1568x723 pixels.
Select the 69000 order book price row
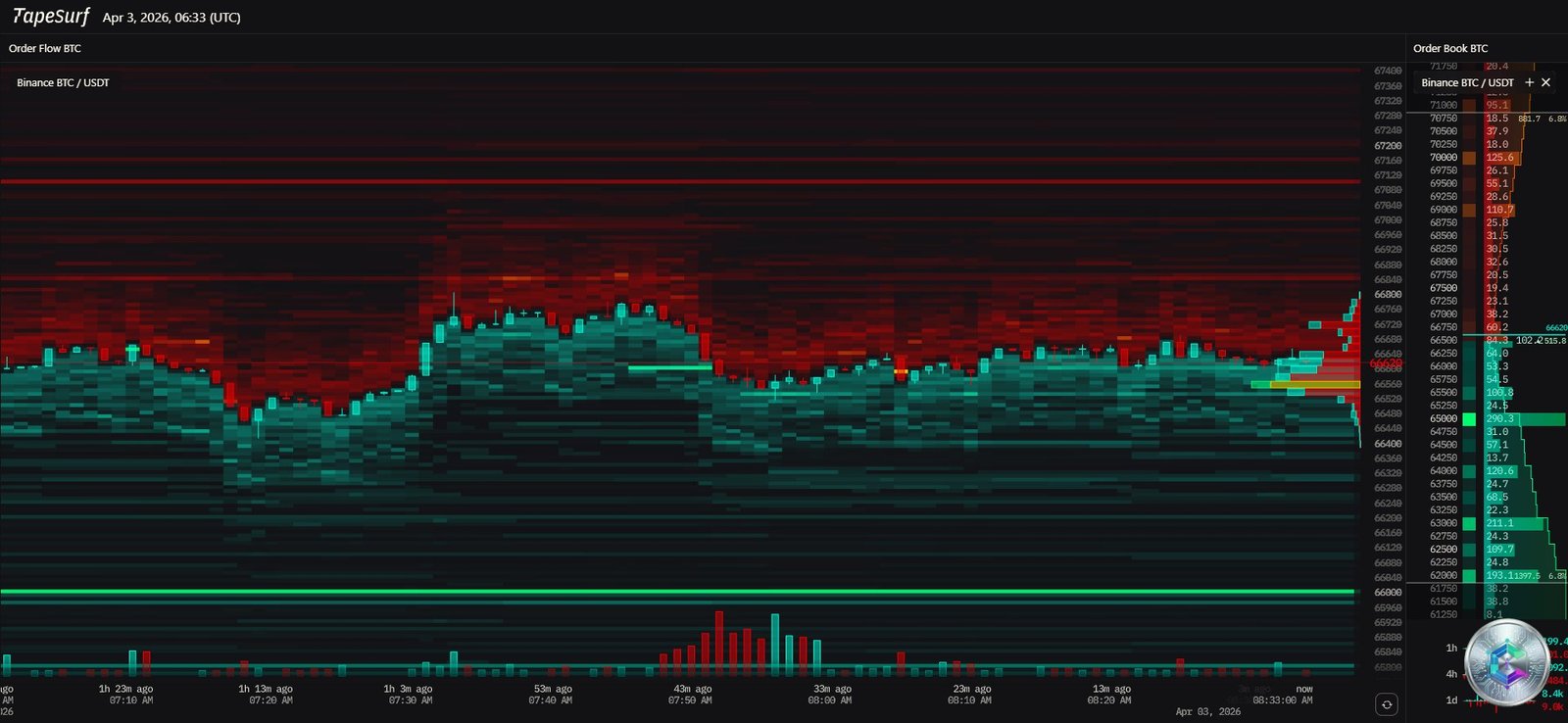(1487, 210)
